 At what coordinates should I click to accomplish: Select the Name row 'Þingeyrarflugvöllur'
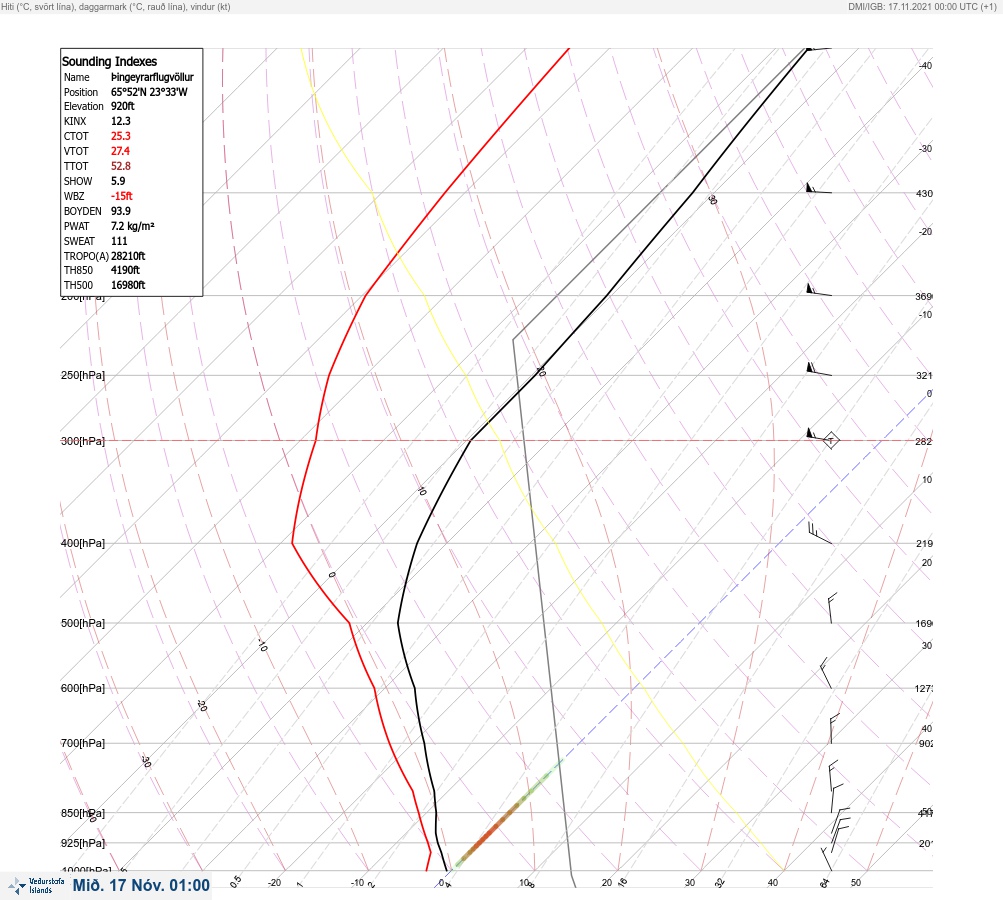click(x=152, y=77)
